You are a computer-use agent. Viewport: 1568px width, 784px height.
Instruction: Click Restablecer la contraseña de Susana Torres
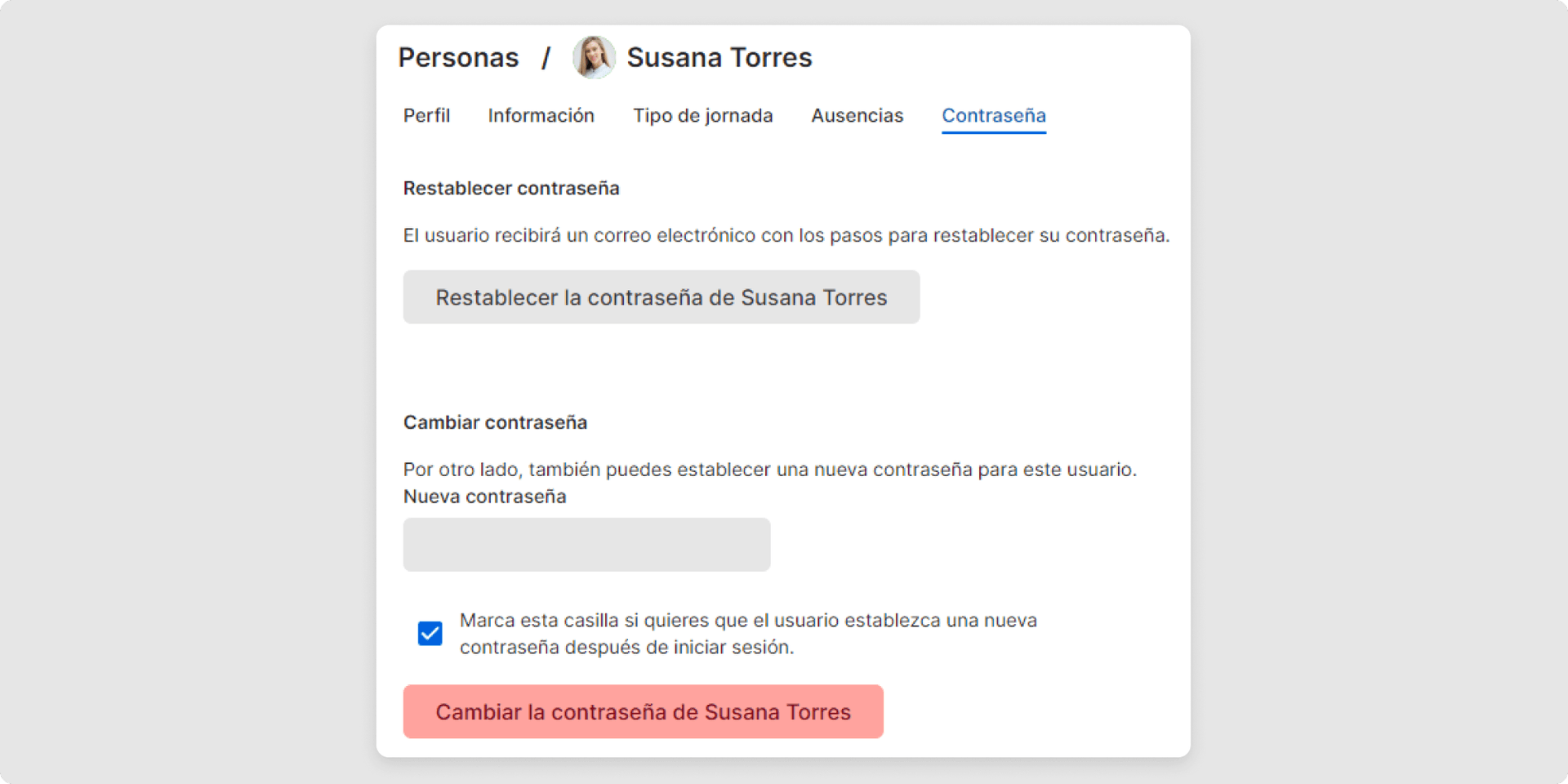point(661,297)
